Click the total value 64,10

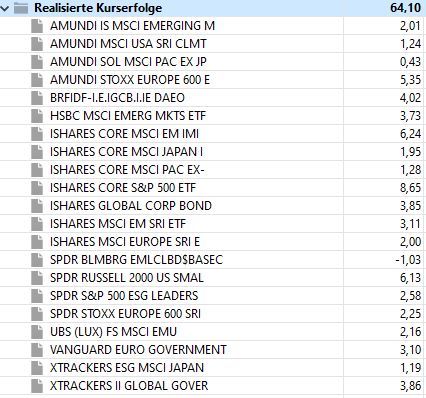[x=405, y=8]
